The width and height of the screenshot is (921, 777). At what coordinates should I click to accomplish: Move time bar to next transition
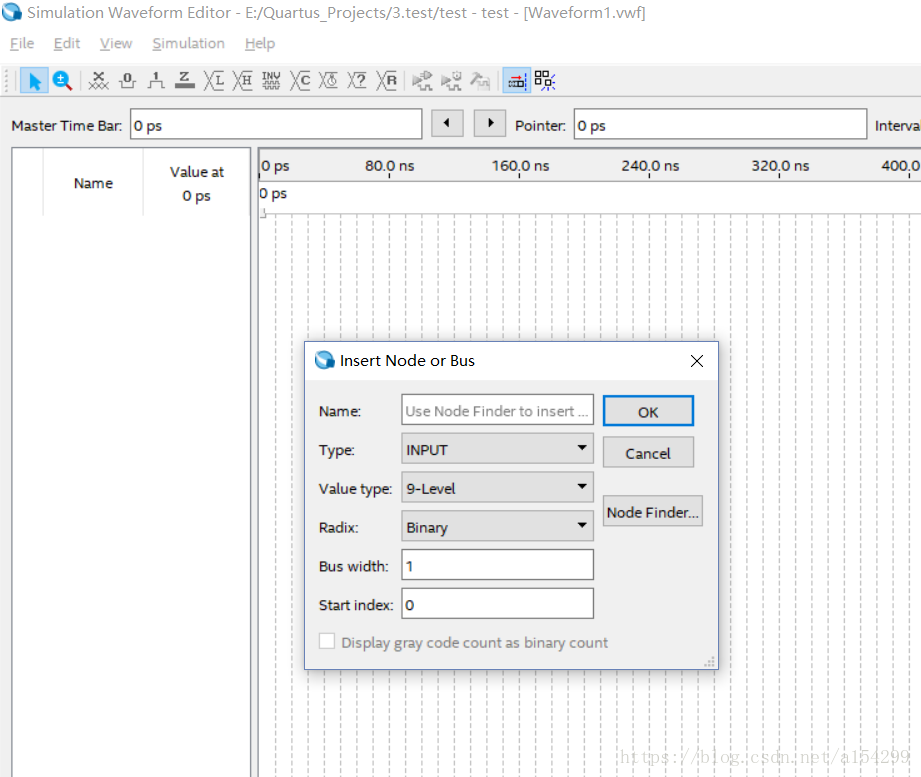pos(490,123)
